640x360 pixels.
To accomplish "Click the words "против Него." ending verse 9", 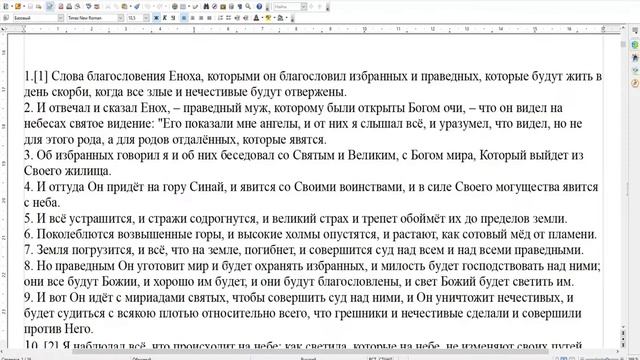I will [58, 329].
